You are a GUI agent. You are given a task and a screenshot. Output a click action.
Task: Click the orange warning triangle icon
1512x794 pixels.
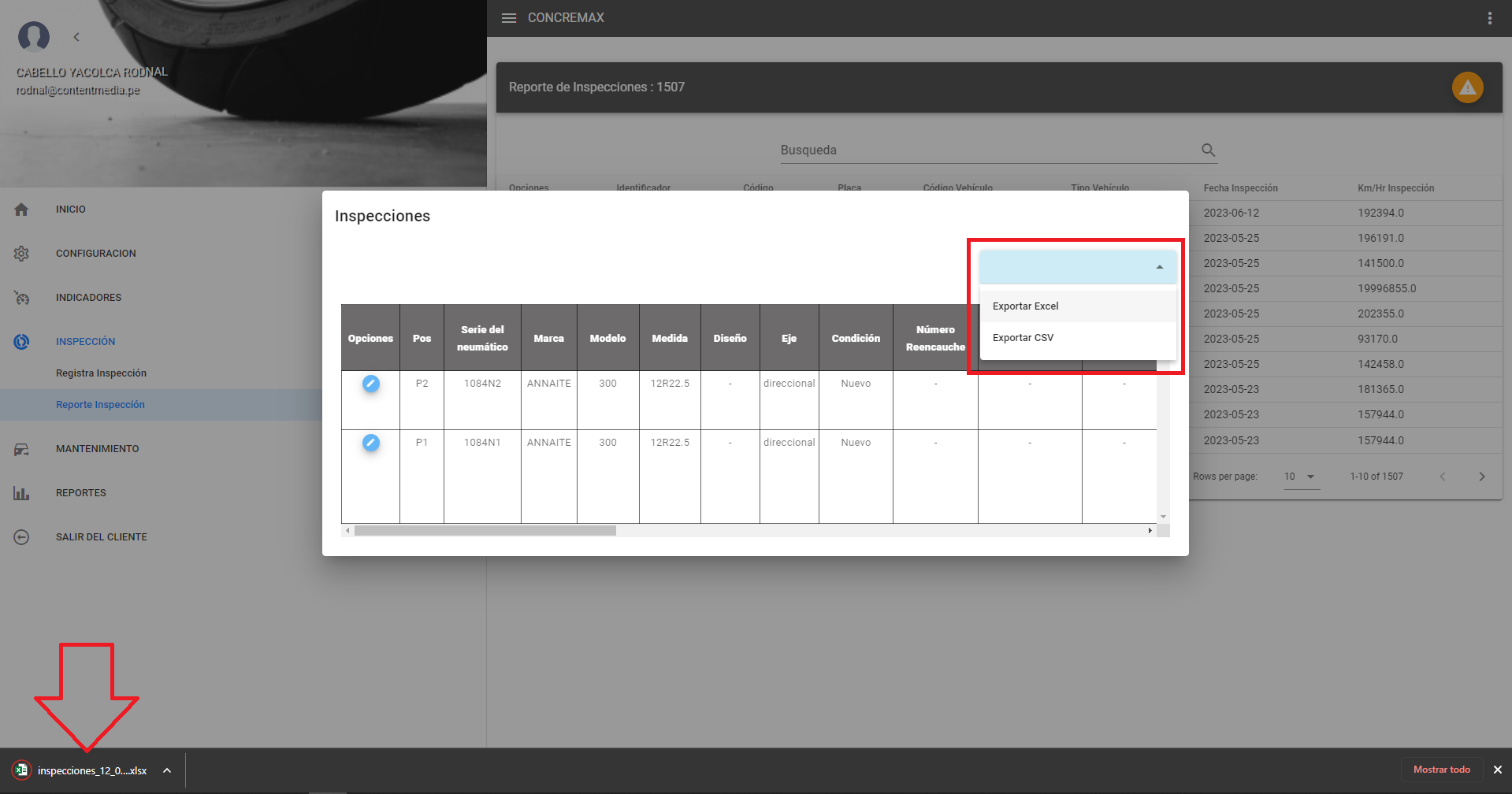[1467, 87]
